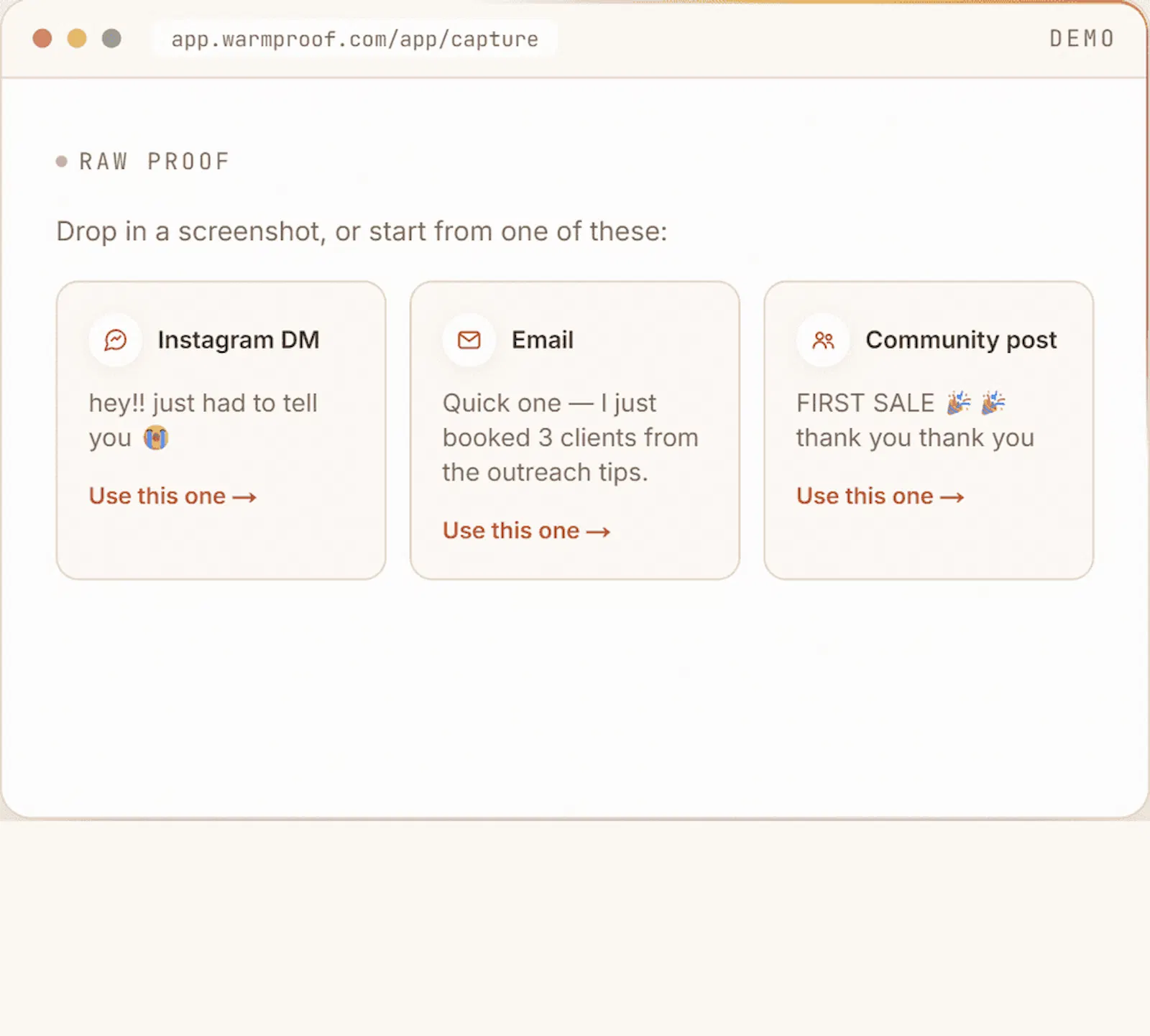
Task: Click the 'hey!! just had to tell you' text
Action: [203, 420]
